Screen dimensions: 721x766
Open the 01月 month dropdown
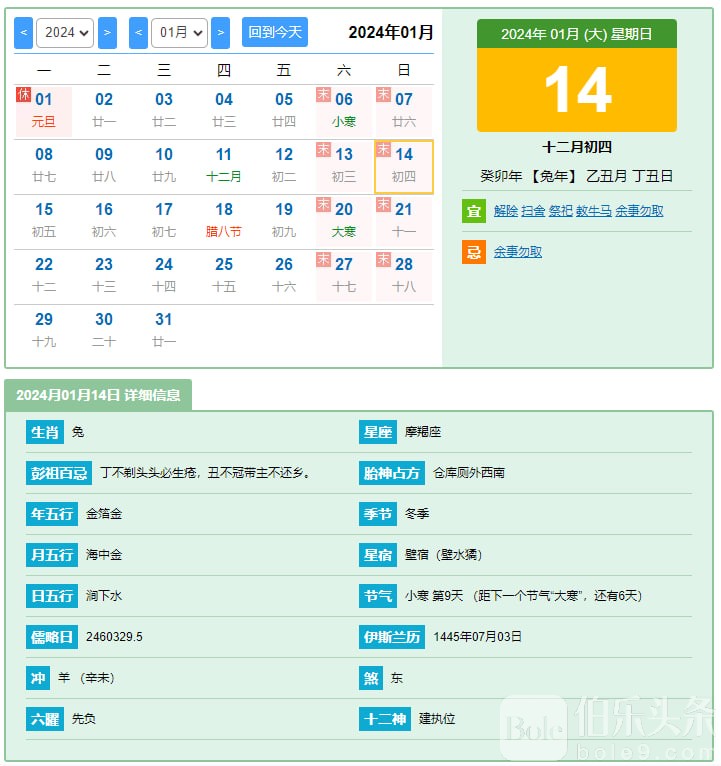pos(179,32)
